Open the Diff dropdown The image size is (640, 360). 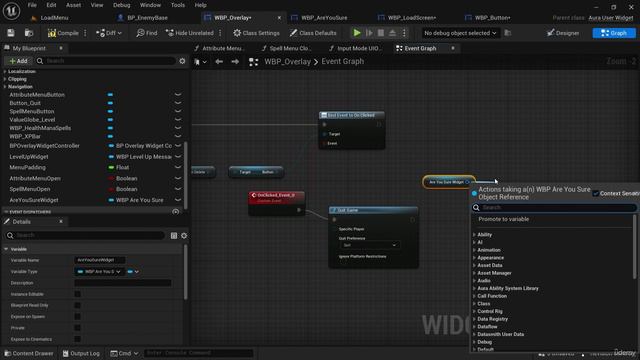(109, 33)
